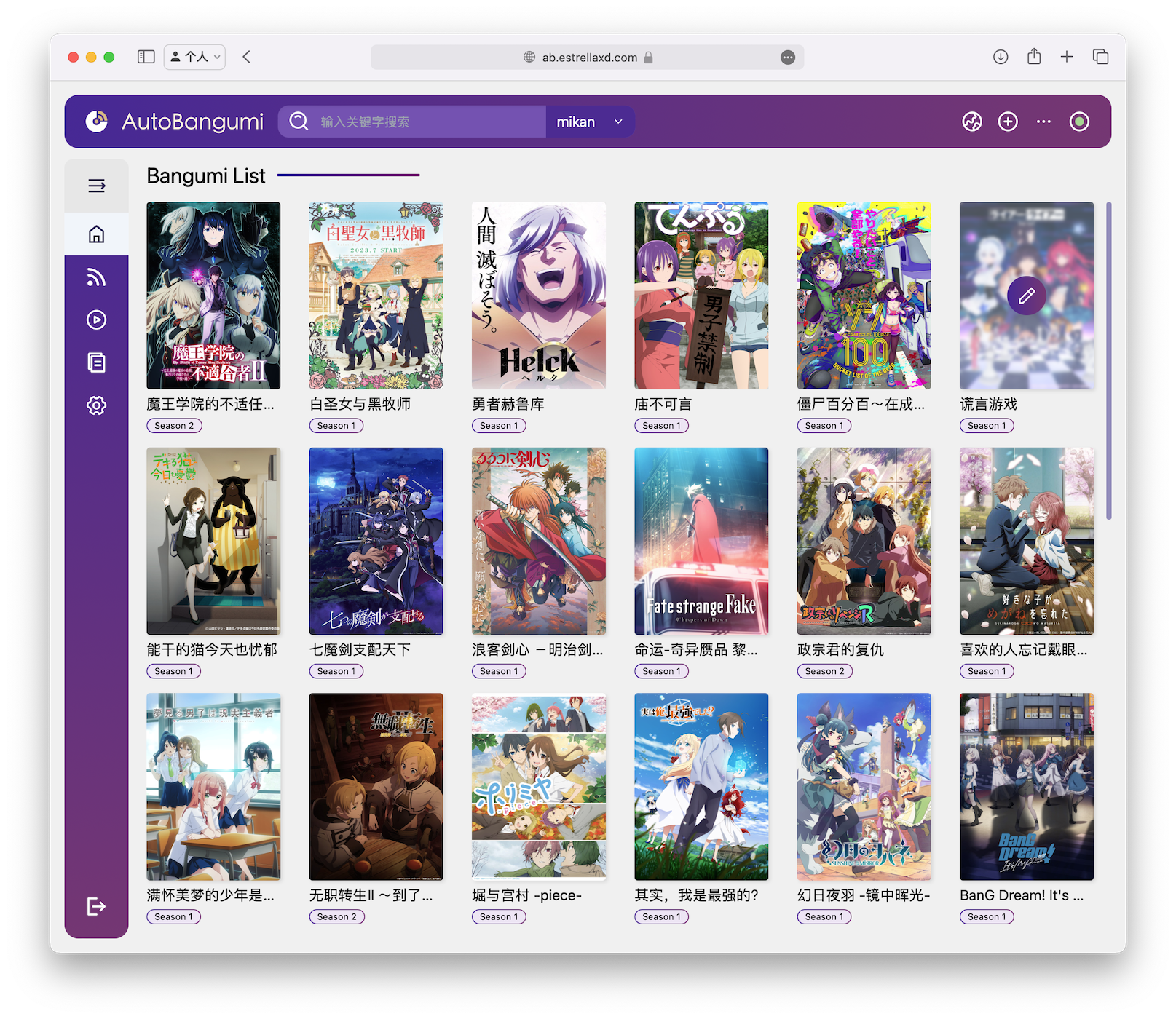Open the player section via sidebar play icon

(x=96, y=320)
